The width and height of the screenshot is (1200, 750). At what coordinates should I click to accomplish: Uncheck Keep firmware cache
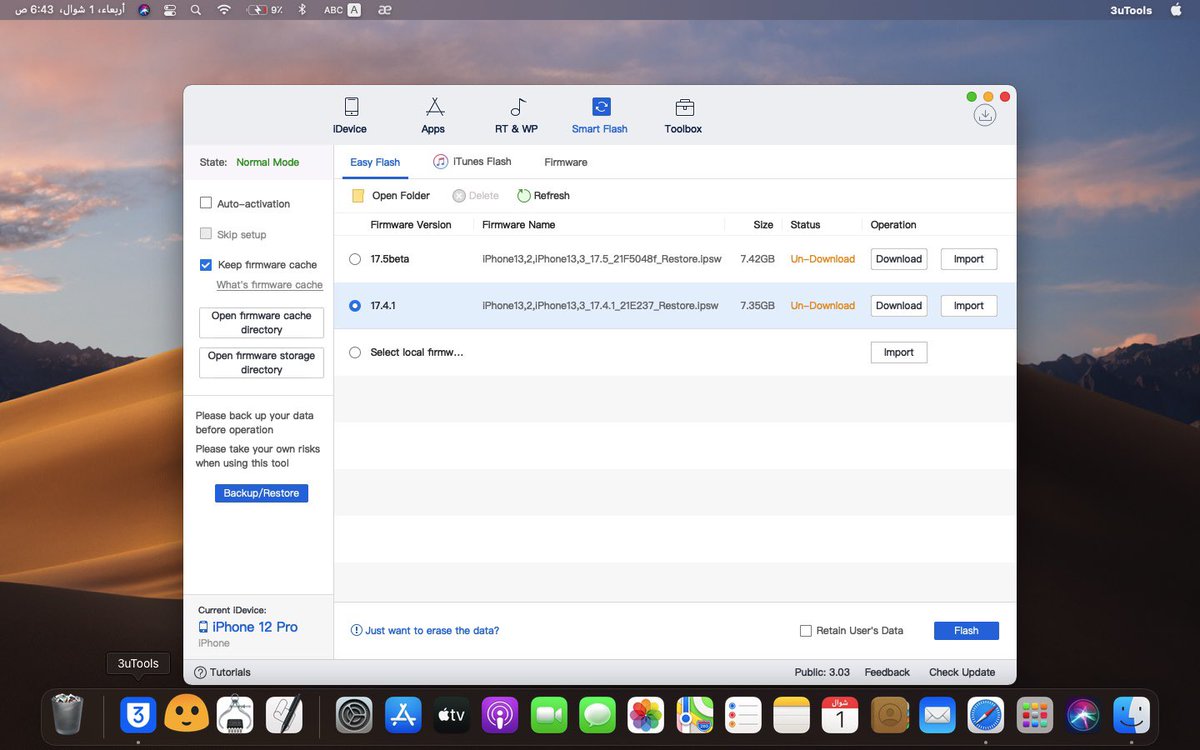click(x=206, y=265)
